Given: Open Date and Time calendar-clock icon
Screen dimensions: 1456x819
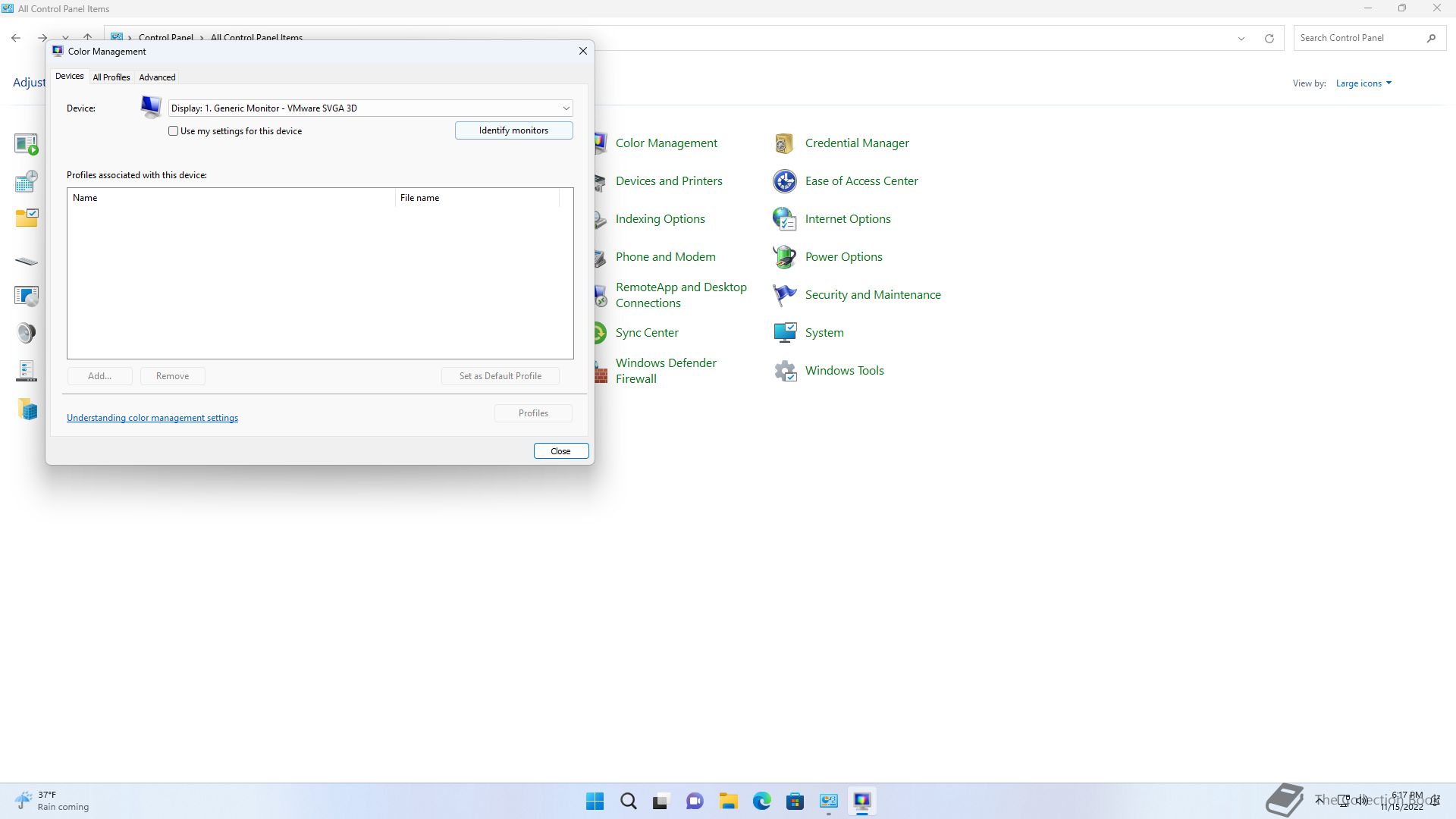Looking at the screenshot, I should (27, 181).
